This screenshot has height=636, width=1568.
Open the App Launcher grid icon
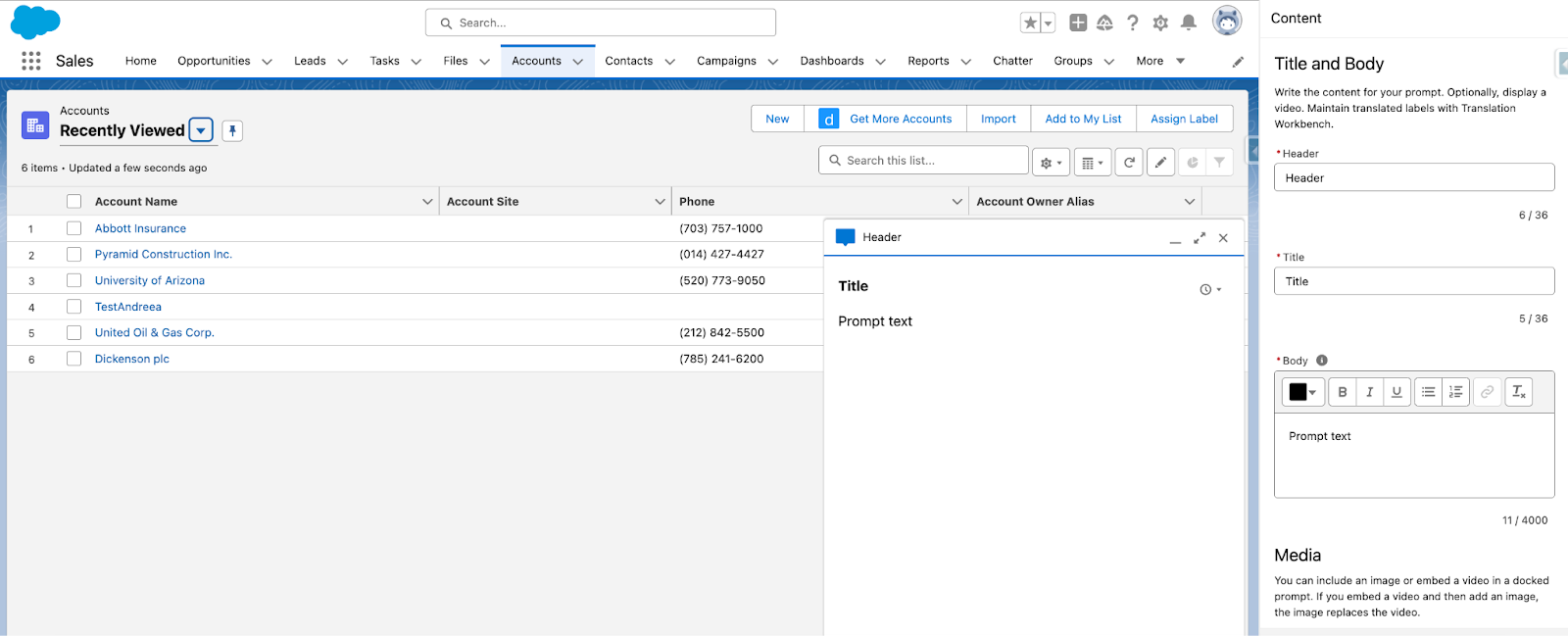point(31,61)
